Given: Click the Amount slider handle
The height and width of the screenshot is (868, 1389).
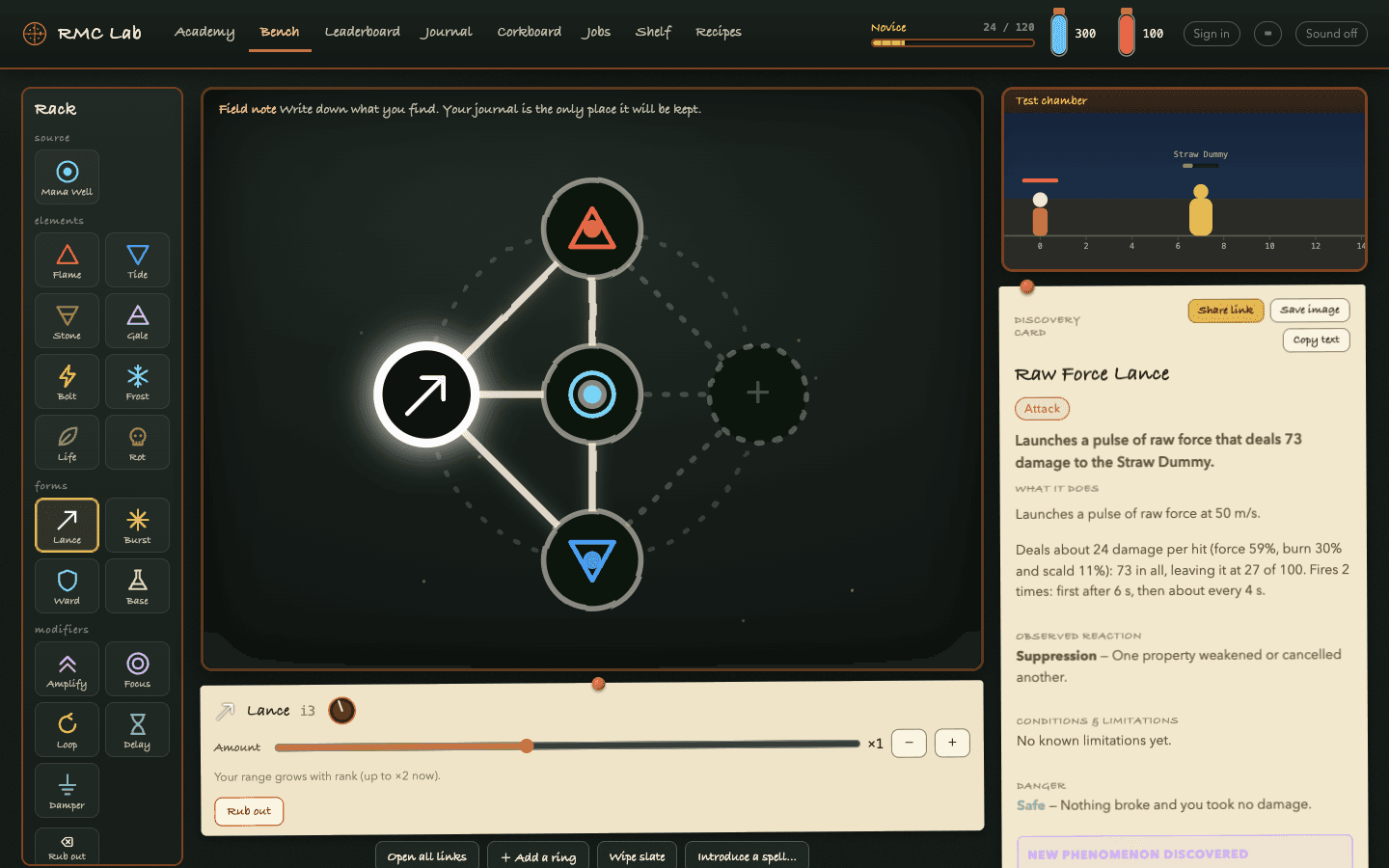Looking at the screenshot, I should coord(527,746).
